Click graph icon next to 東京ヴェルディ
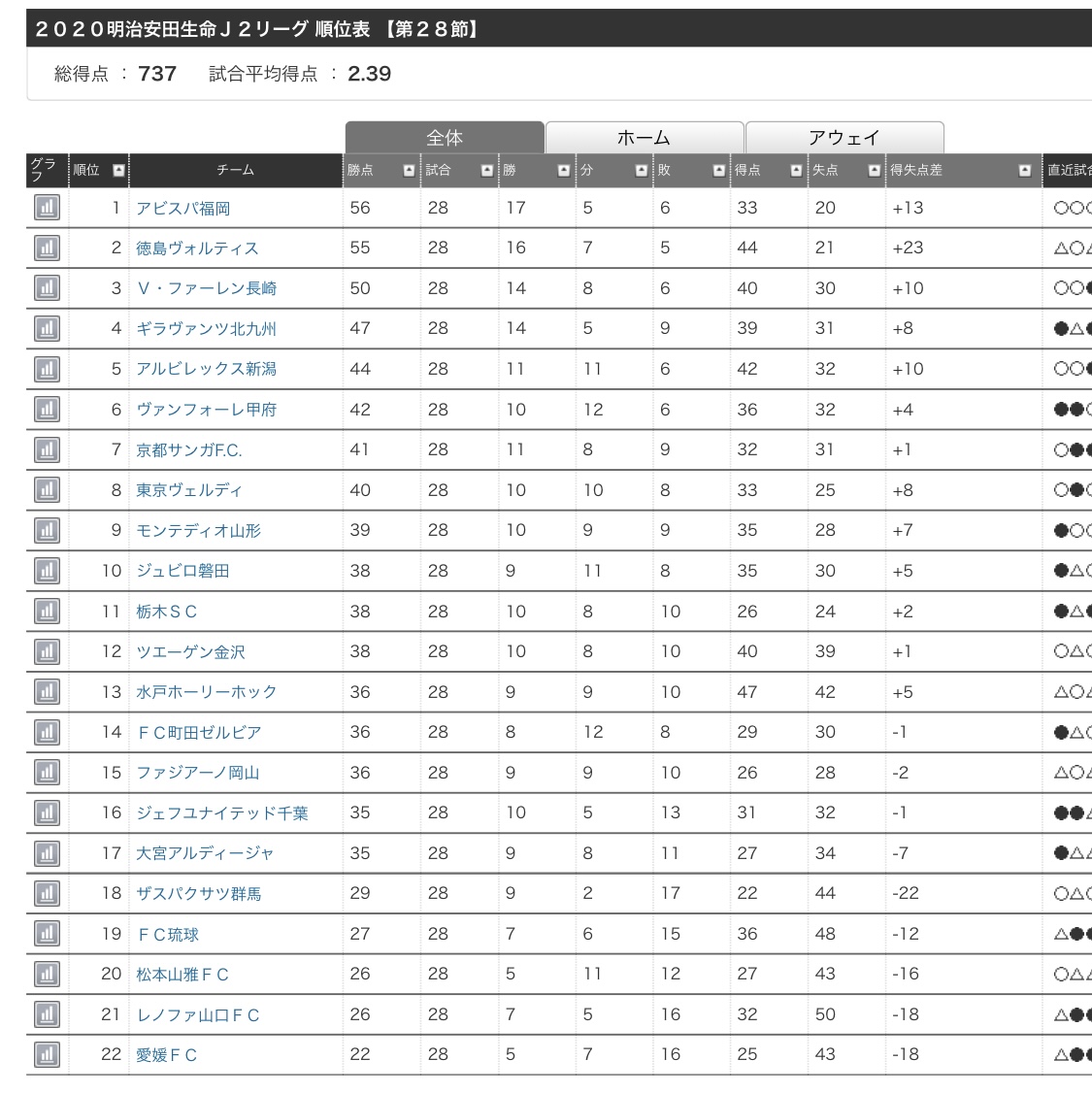The image size is (1092, 1094). tap(47, 490)
